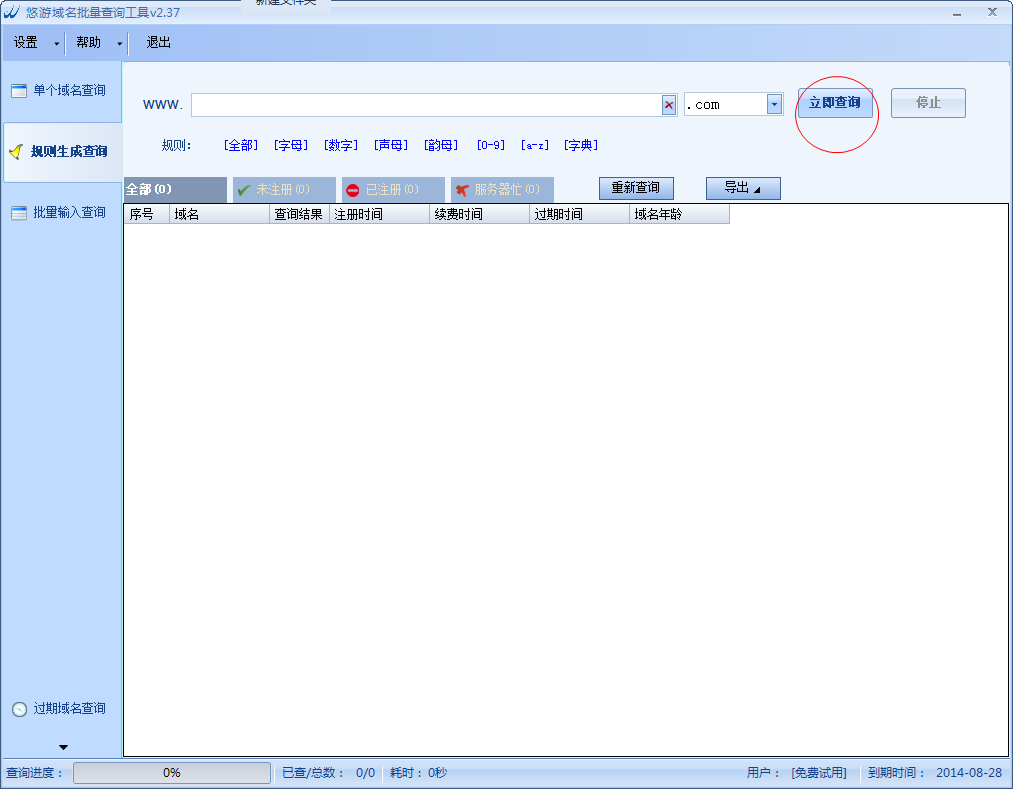This screenshot has width=1013, height=789.
Task: Show 已注册 (0) results tab
Action: pos(393,189)
